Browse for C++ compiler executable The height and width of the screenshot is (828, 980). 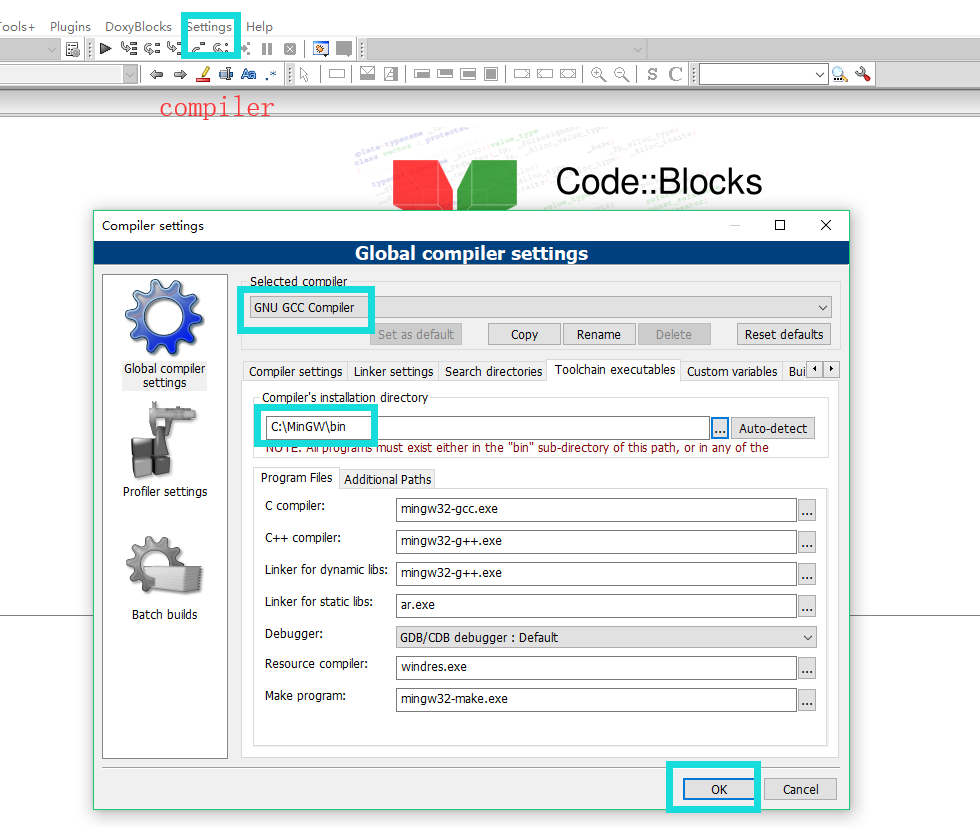pyautogui.click(x=807, y=542)
